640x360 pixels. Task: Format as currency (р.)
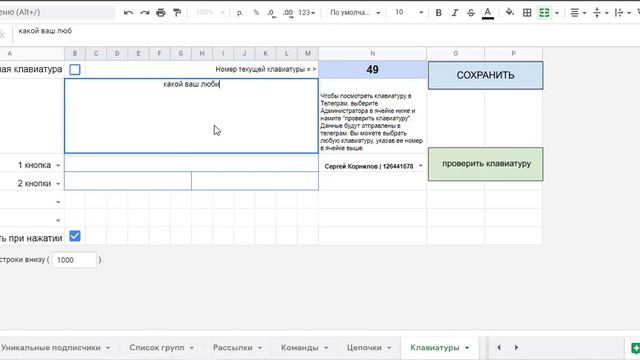[240, 13]
